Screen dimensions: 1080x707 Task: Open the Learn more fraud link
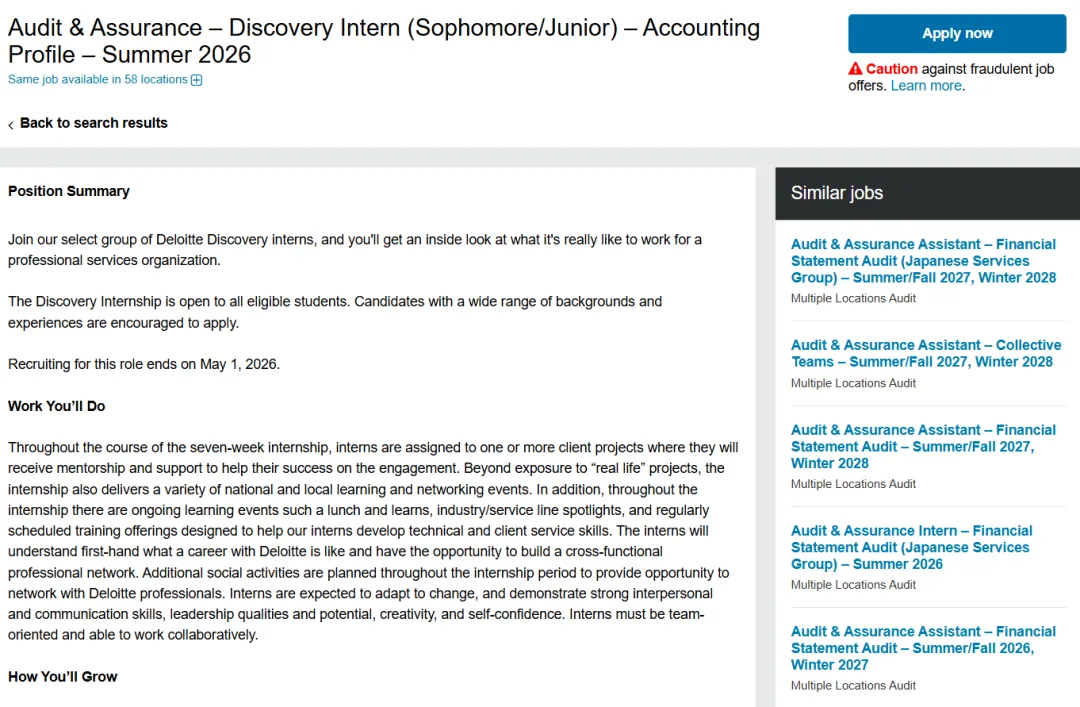click(926, 85)
